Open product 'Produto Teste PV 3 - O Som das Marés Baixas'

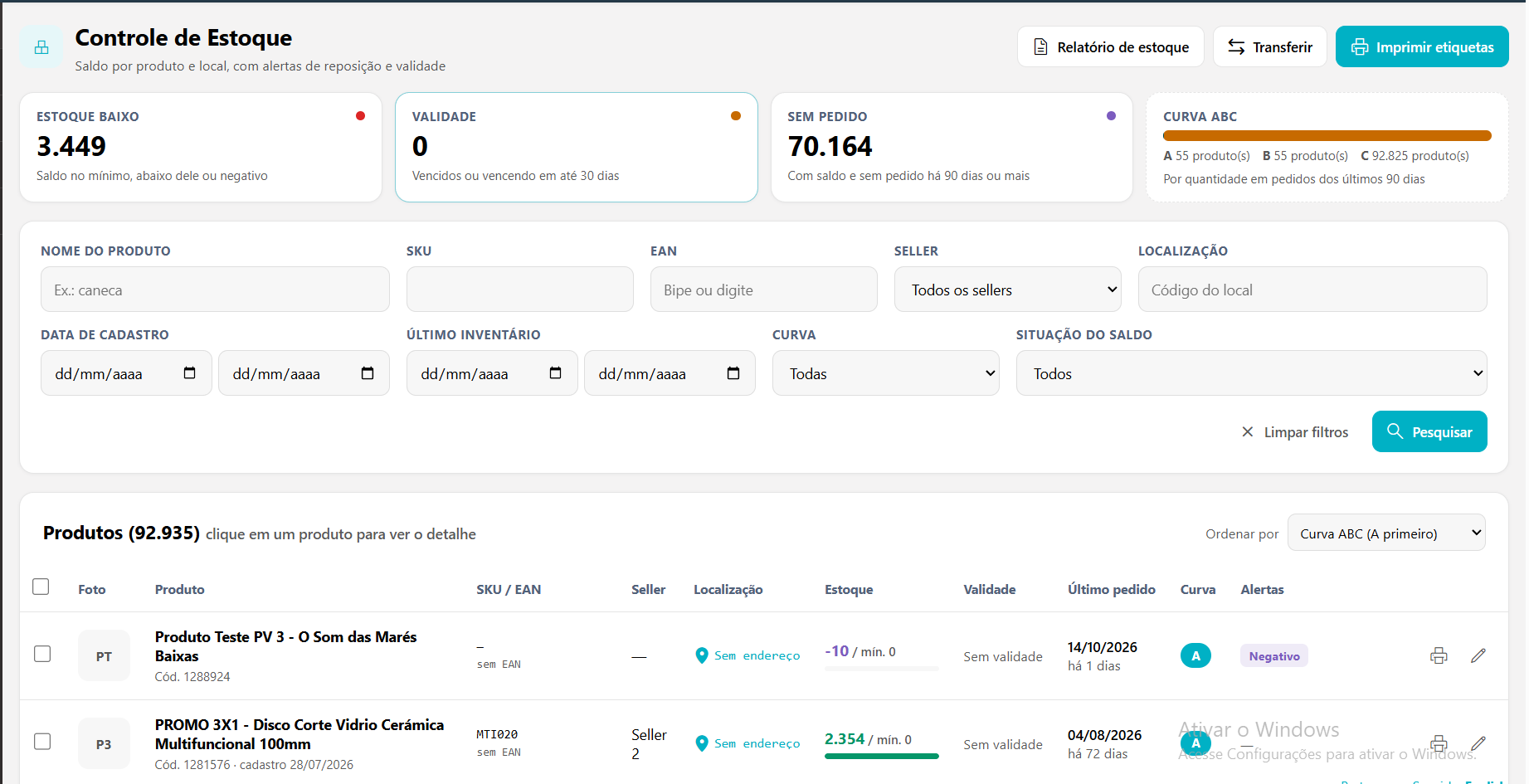285,646
